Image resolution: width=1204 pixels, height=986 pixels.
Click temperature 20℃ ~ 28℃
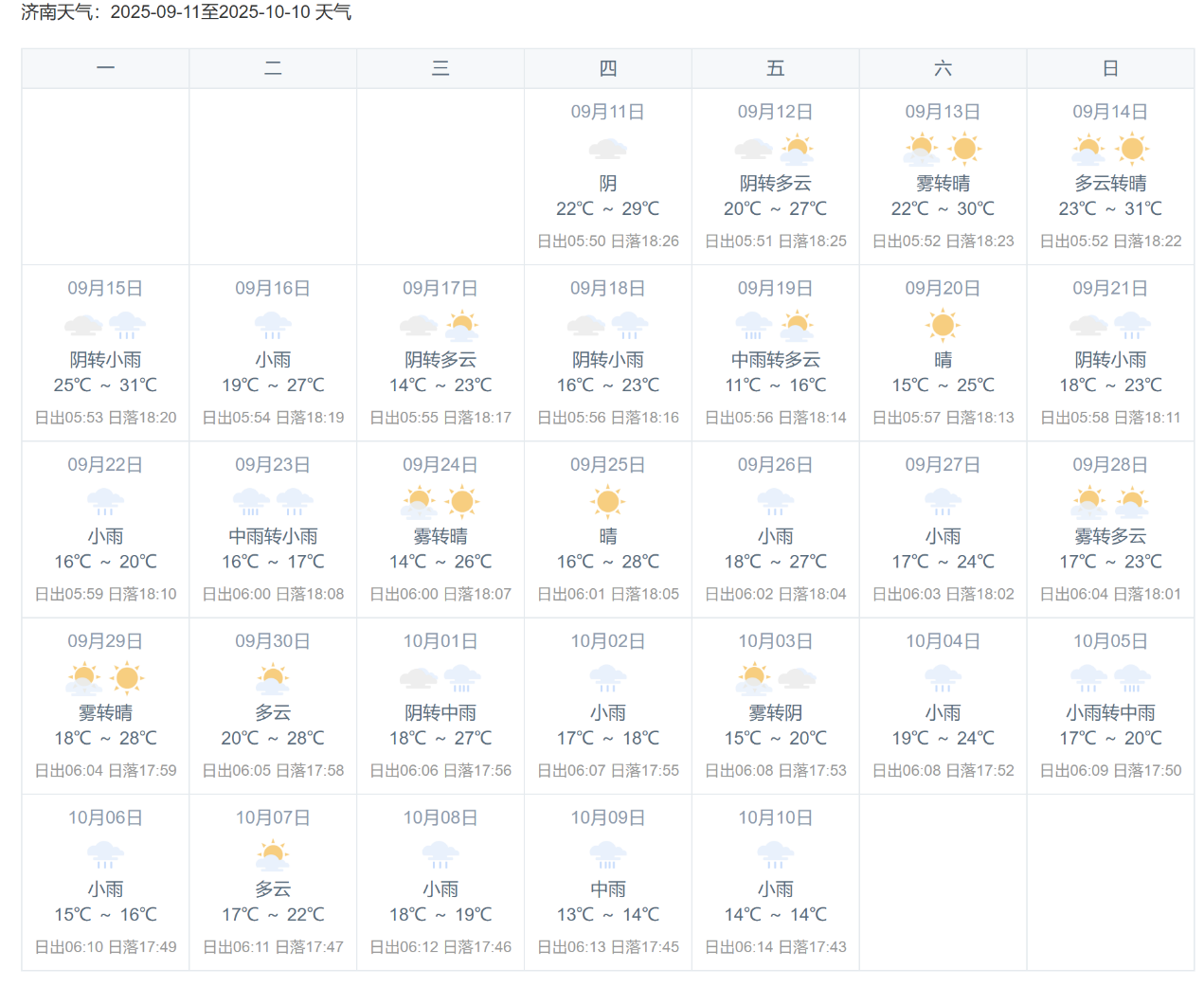(x=273, y=738)
